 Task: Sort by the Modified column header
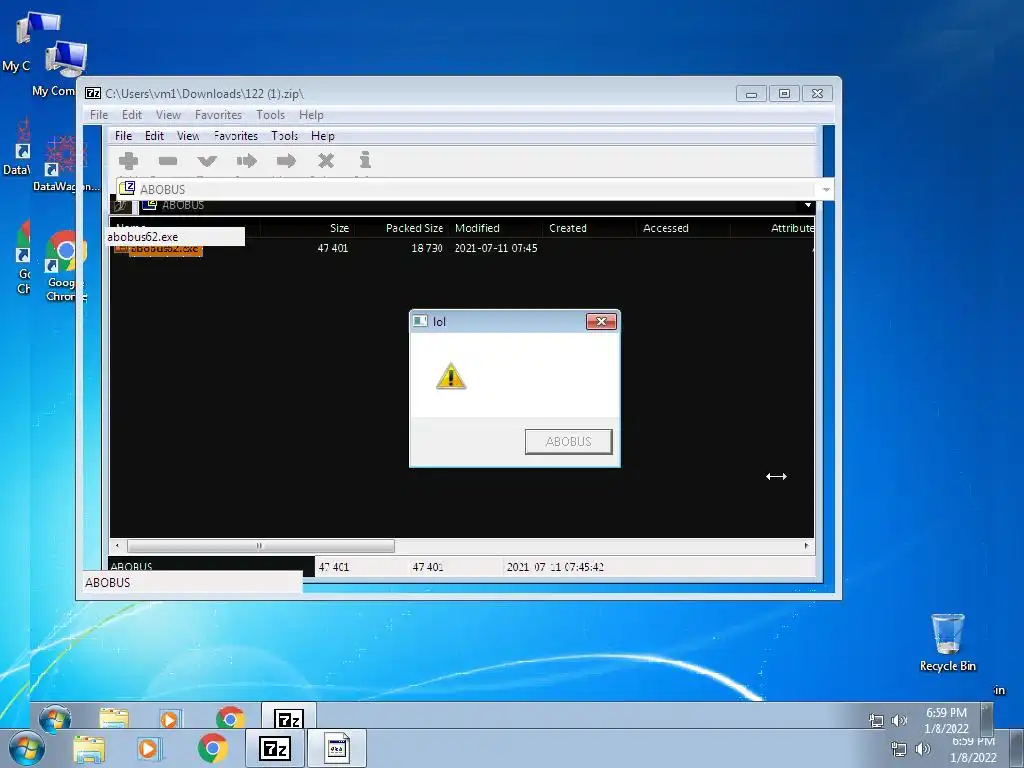(x=496, y=228)
